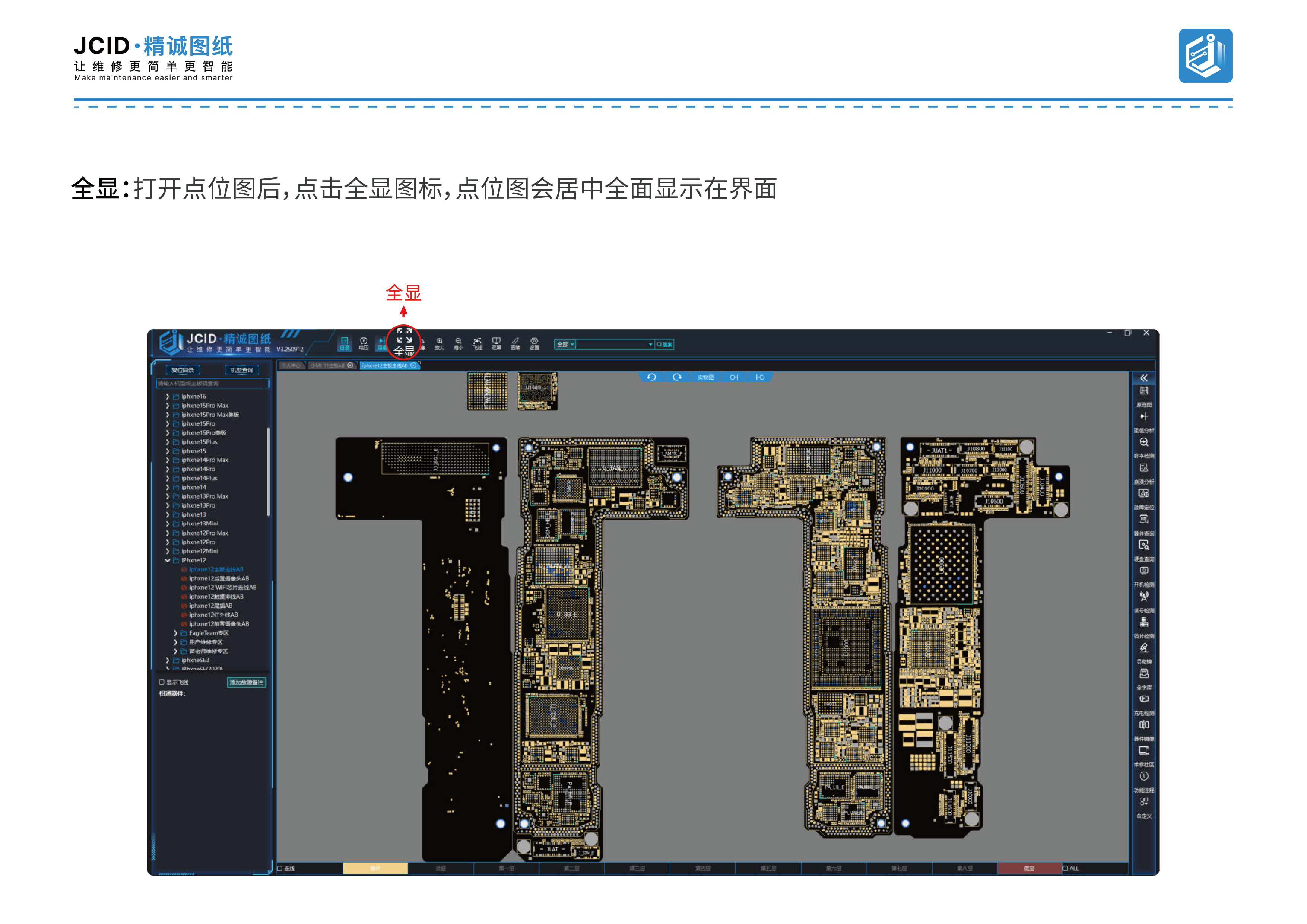Expand the iphxne14Pro folder
The height and width of the screenshot is (924, 1307).
tap(167, 469)
